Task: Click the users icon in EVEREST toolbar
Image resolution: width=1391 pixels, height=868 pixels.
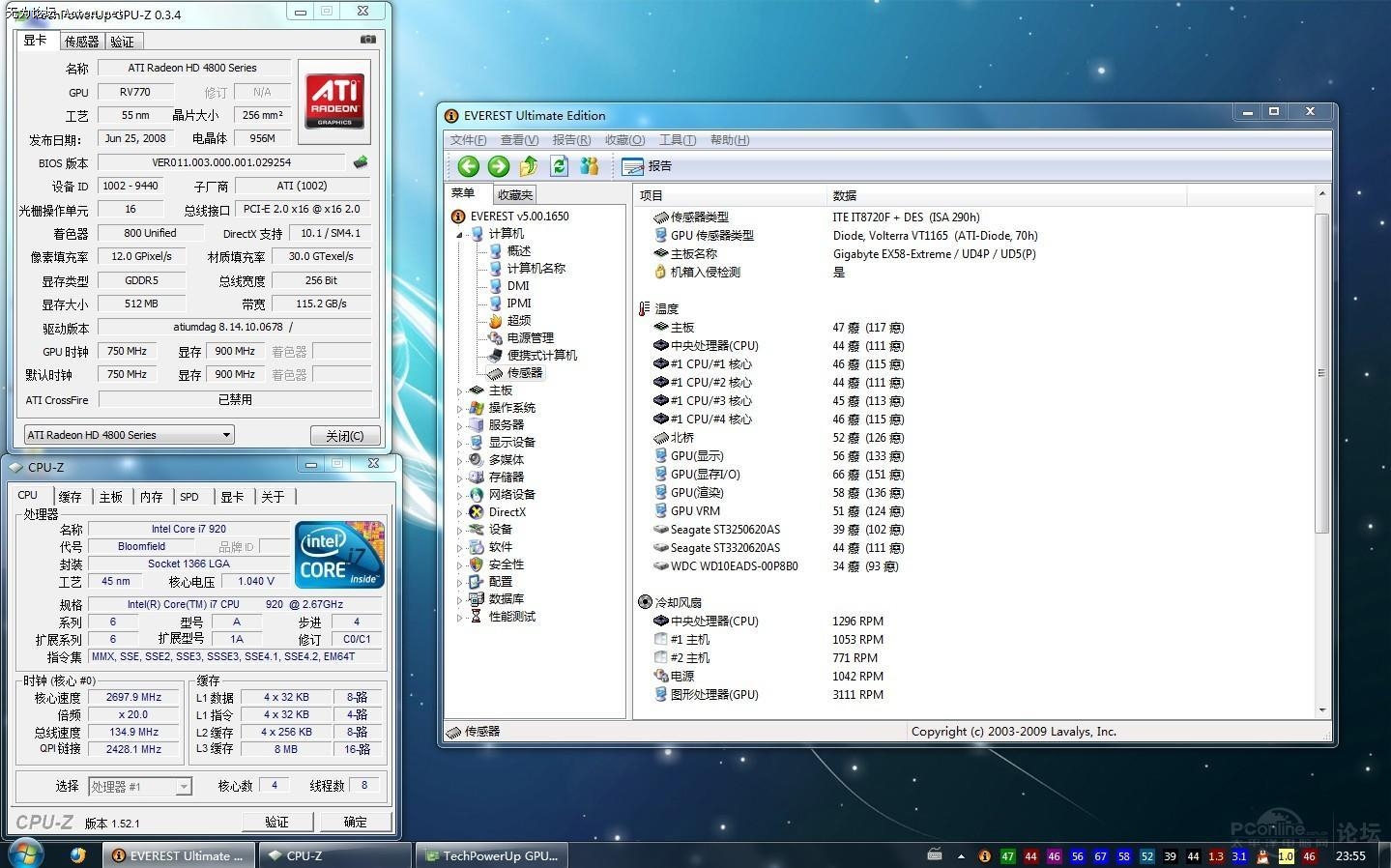Action: 589,166
